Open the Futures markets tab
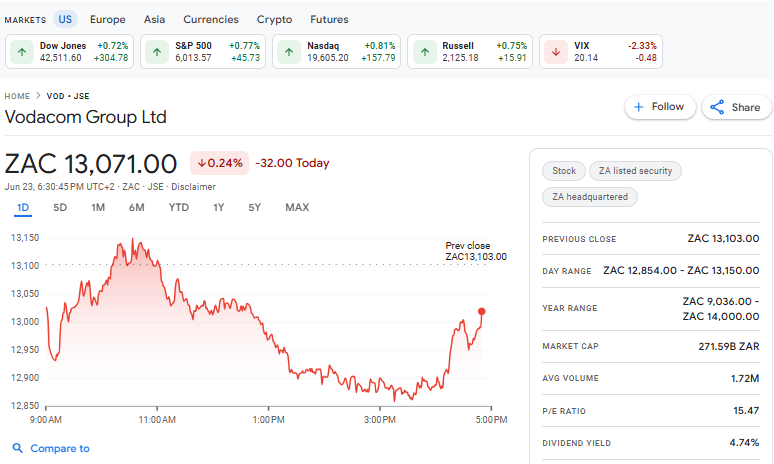 (x=329, y=19)
